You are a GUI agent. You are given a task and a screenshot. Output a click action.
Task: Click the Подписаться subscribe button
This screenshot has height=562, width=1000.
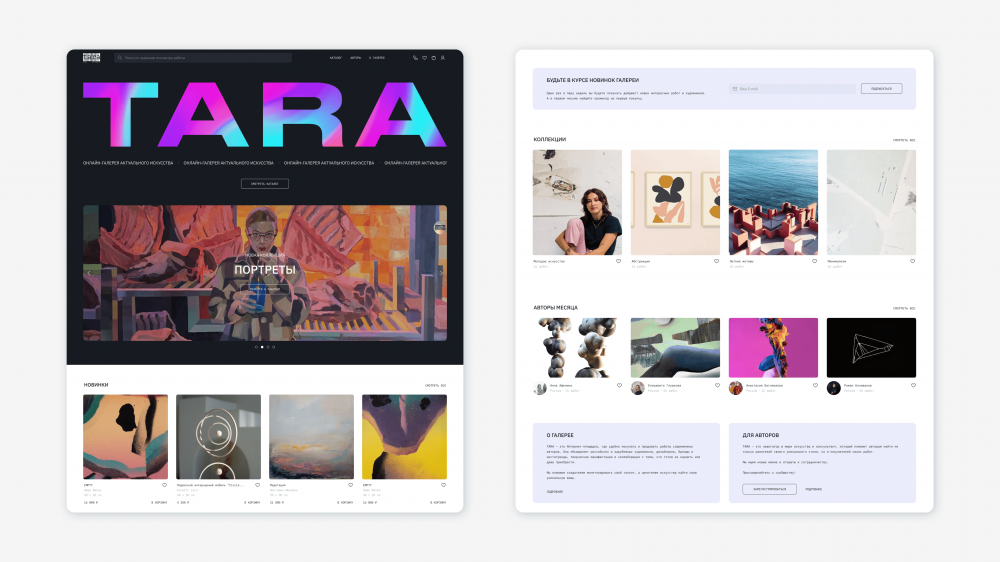(x=881, y=89)
